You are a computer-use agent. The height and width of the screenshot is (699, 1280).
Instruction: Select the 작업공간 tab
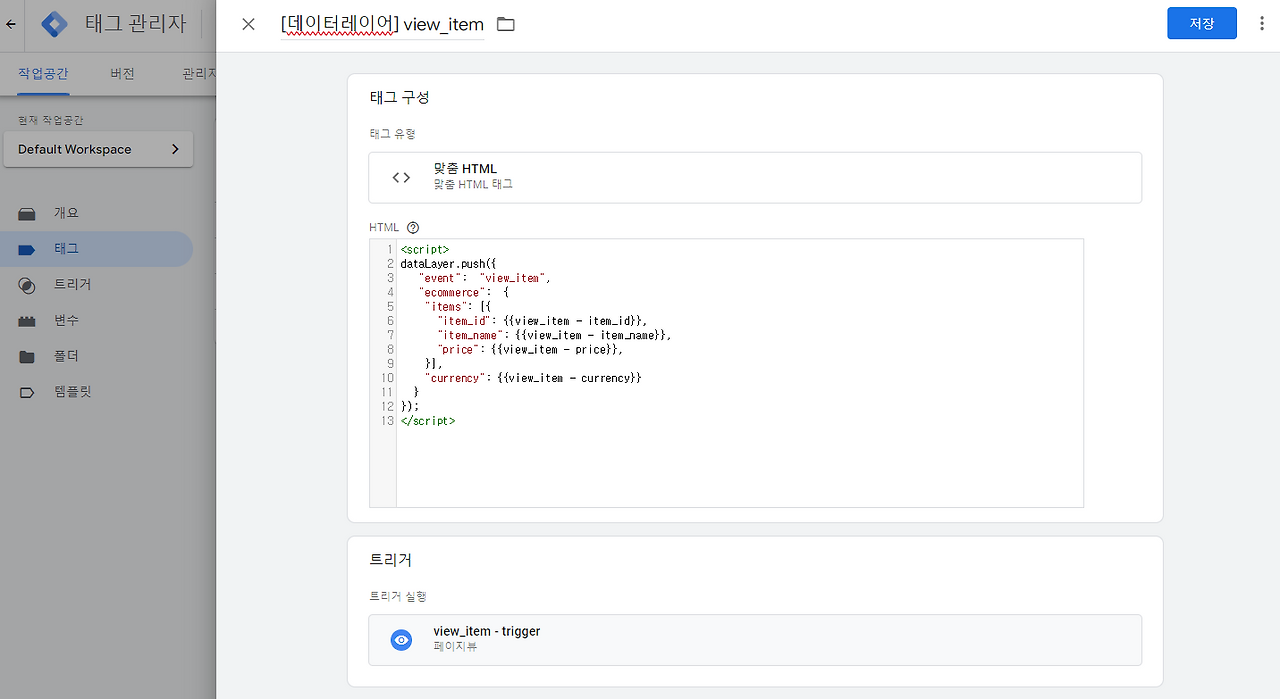click(x=43, y=73)
